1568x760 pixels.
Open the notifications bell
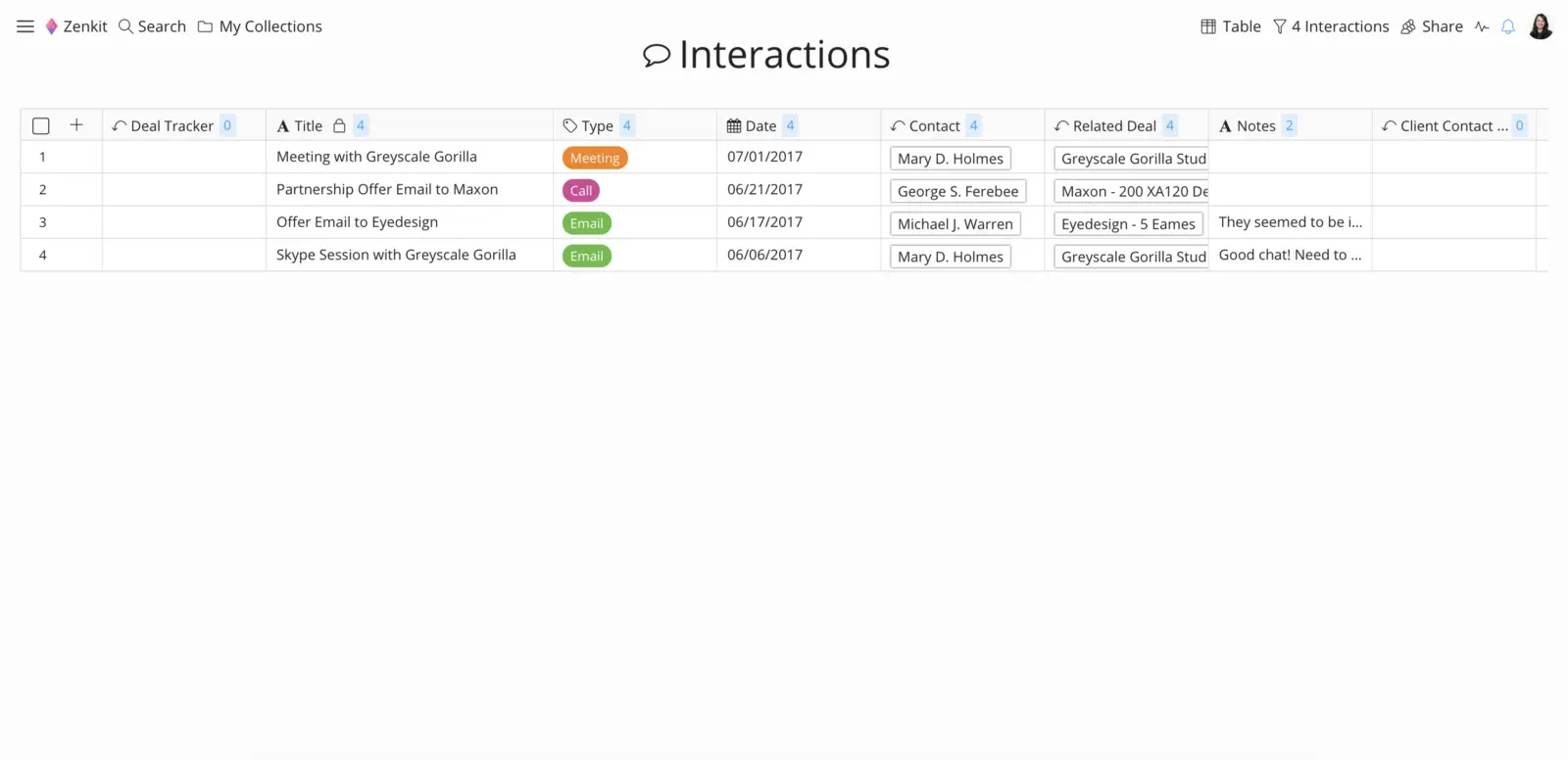(1508, 26)
